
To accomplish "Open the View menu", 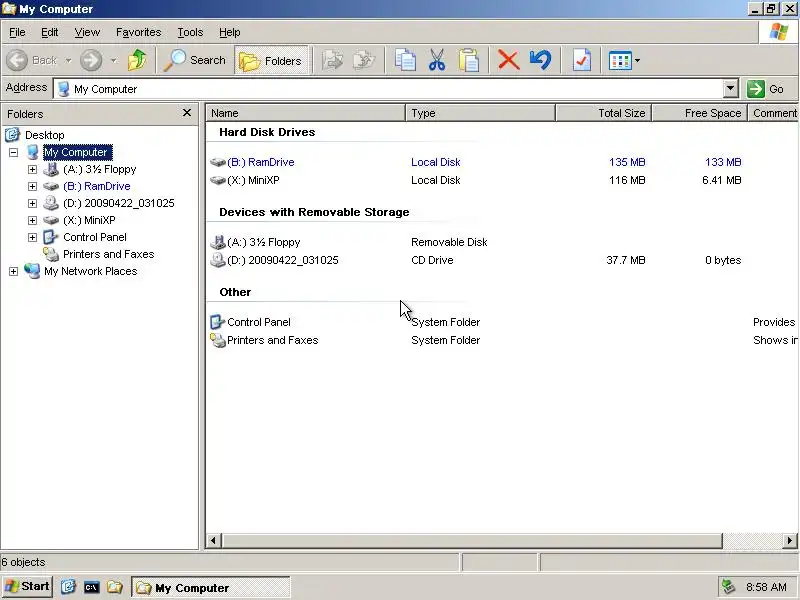I will click(x=87, y=32).
